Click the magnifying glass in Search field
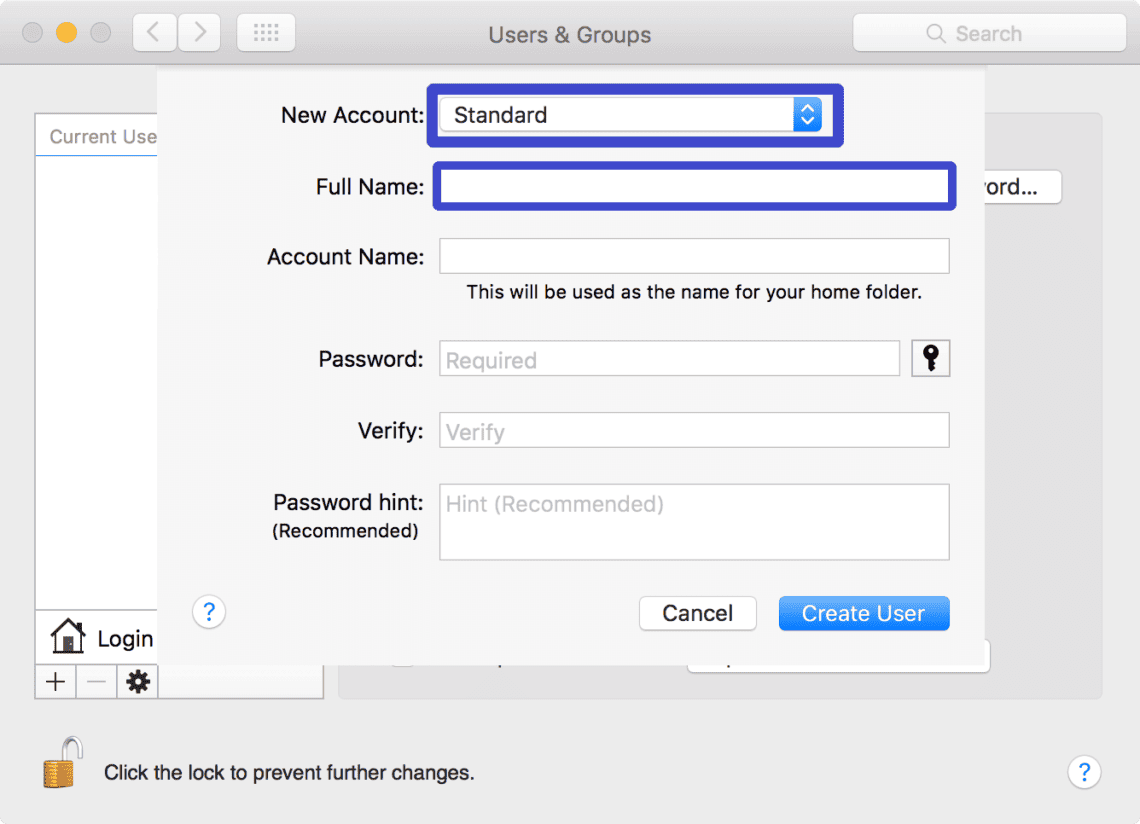This screenshot has height=824, width=1140. click(x=937, y=33)
